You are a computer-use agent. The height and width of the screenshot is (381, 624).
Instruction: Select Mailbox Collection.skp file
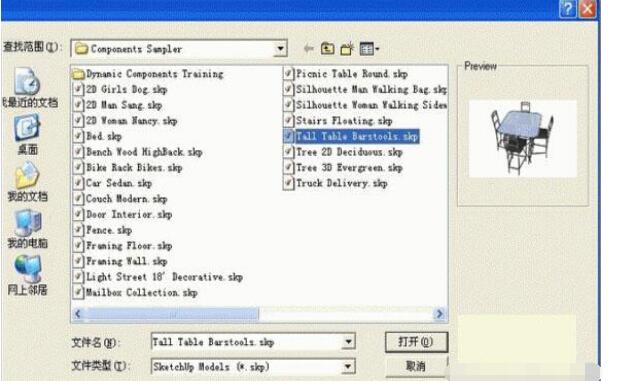tap(136, 293)
